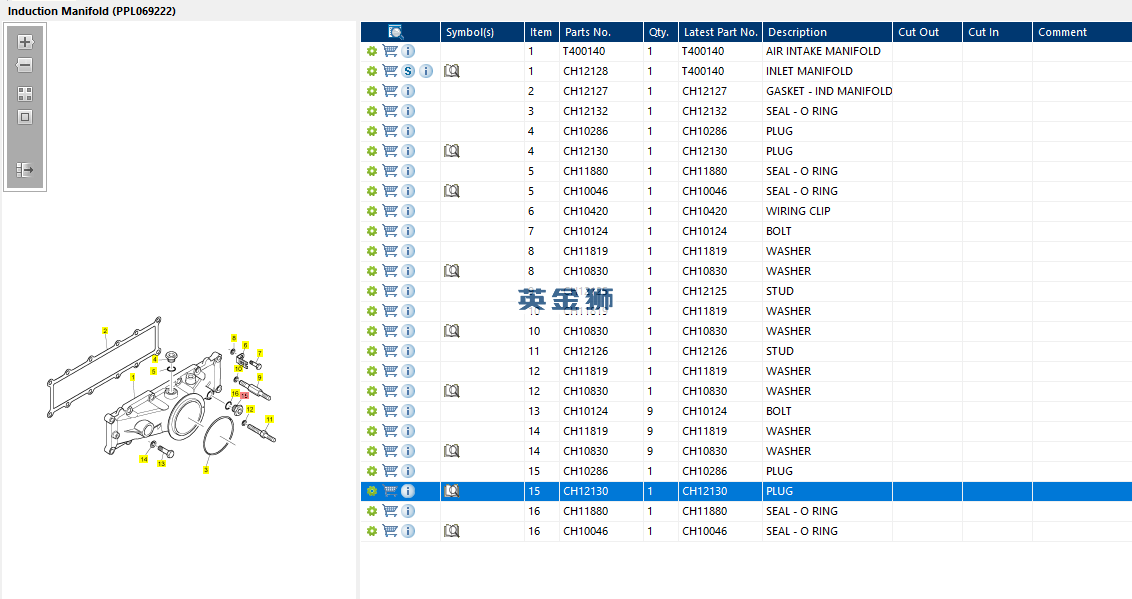Add AIR INTAKE MANIFOLD to cart

390,51
